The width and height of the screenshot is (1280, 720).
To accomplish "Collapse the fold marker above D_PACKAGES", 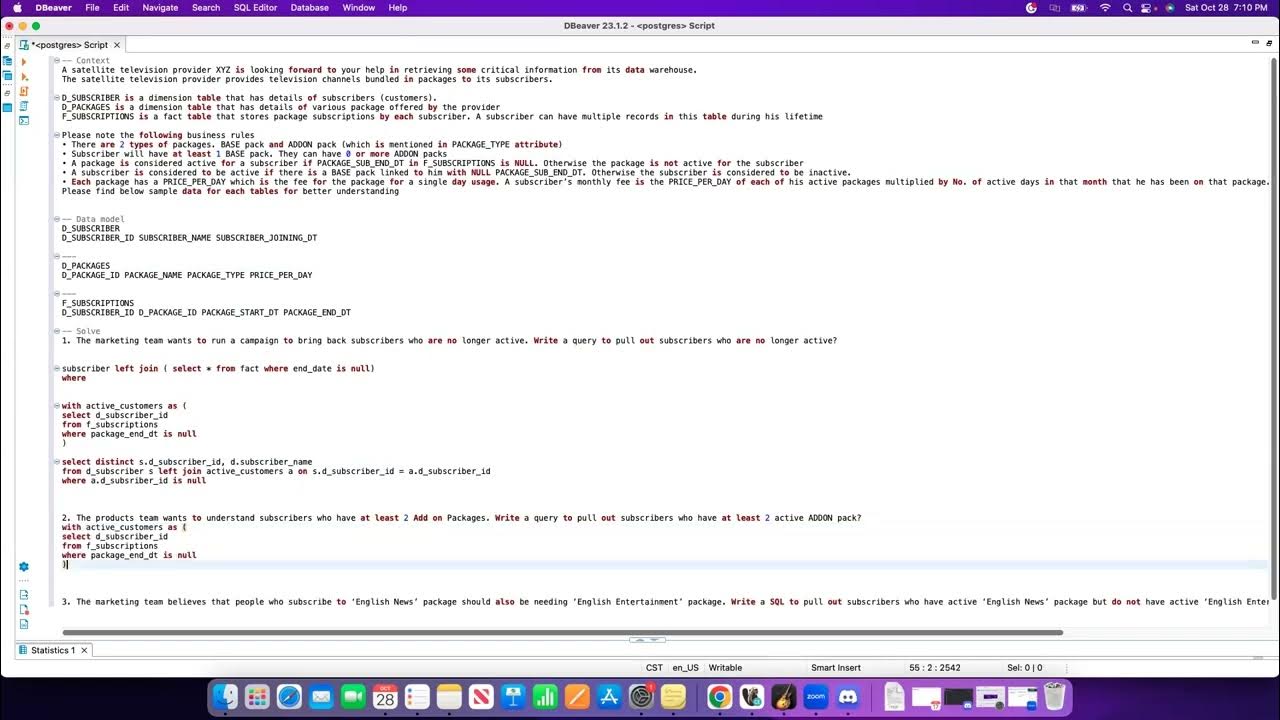I will click(x=57, y=256).
